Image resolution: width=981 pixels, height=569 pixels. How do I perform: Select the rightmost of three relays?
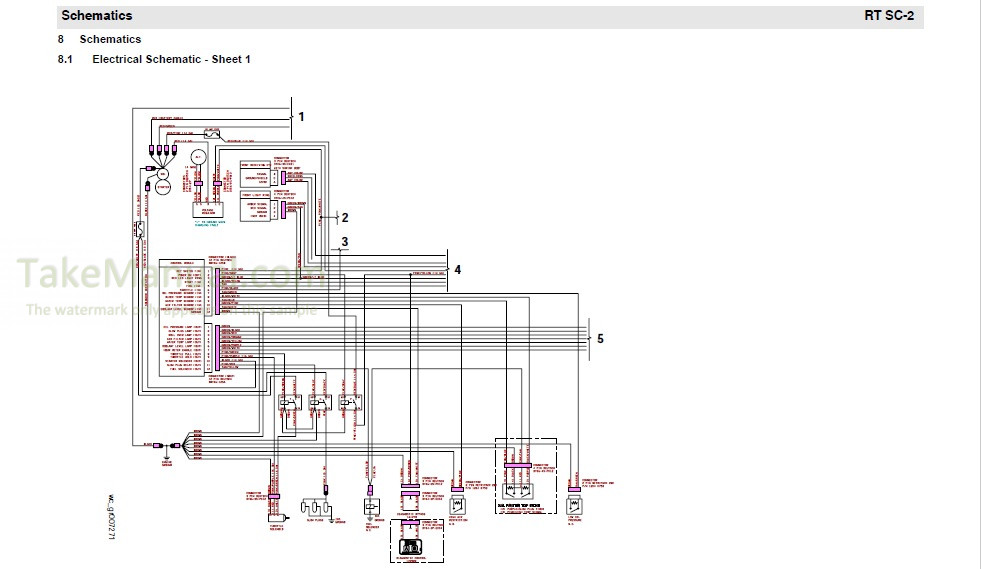click(350, 404)
